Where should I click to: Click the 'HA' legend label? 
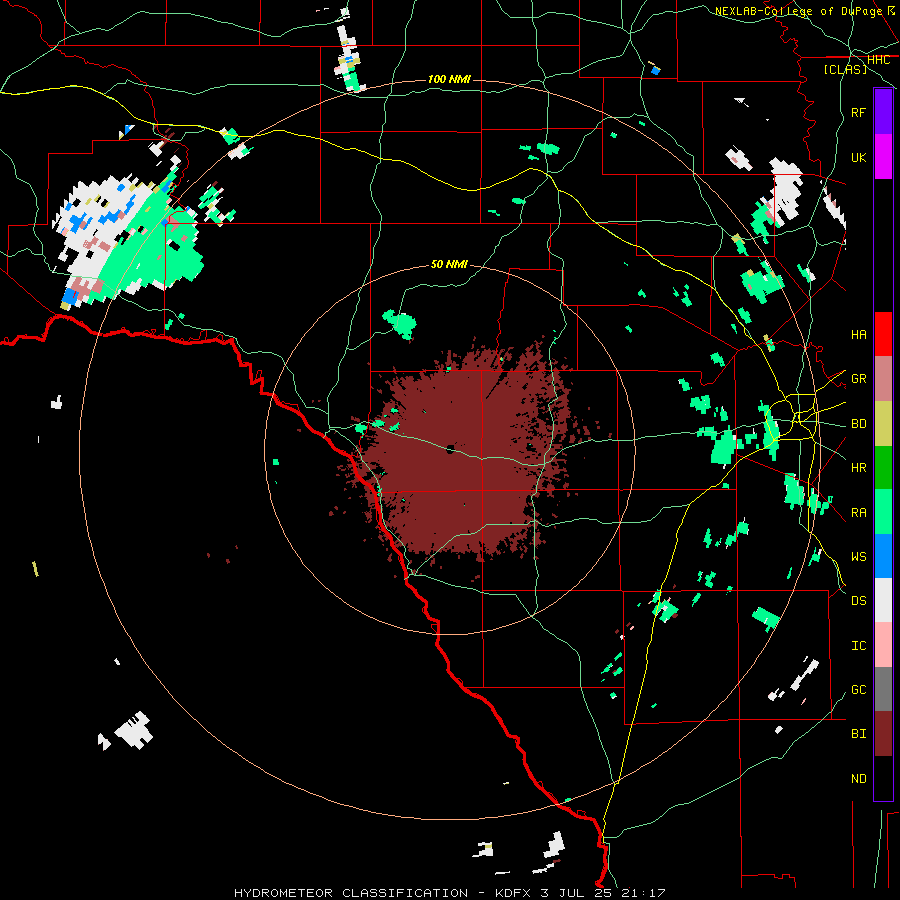click(858, 334)
